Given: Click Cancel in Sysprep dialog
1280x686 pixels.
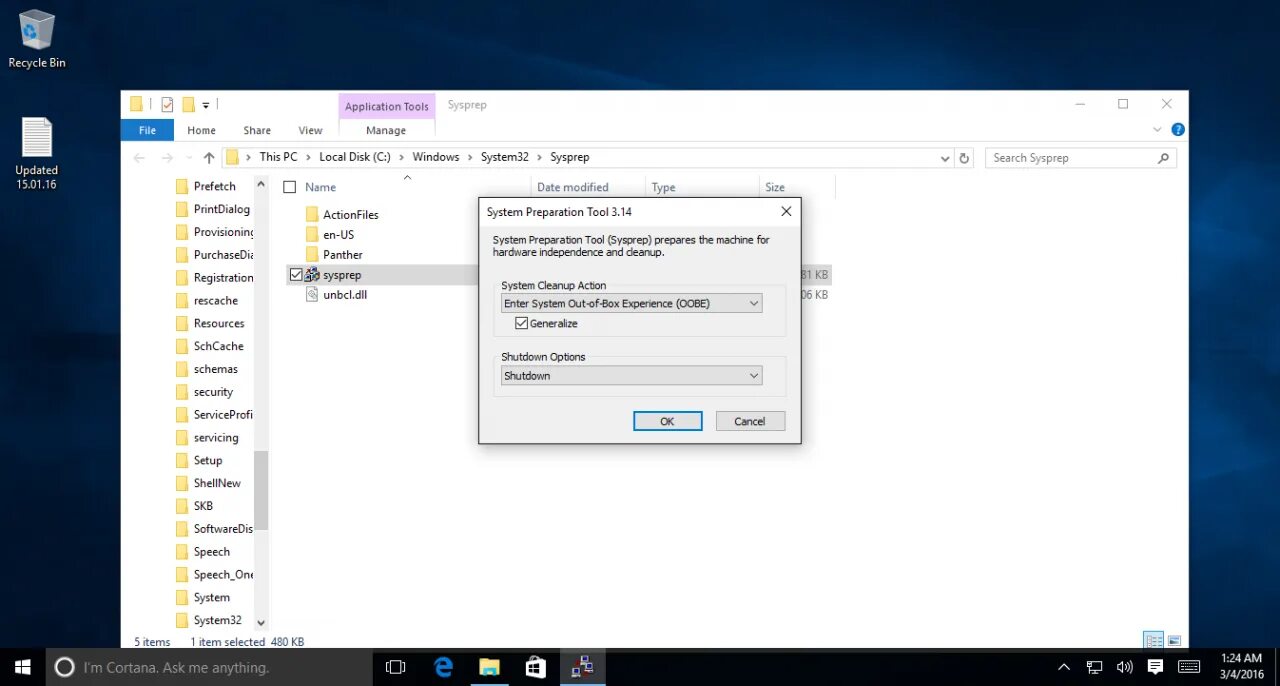Looking at the screenshot, I should coord(750,421).
